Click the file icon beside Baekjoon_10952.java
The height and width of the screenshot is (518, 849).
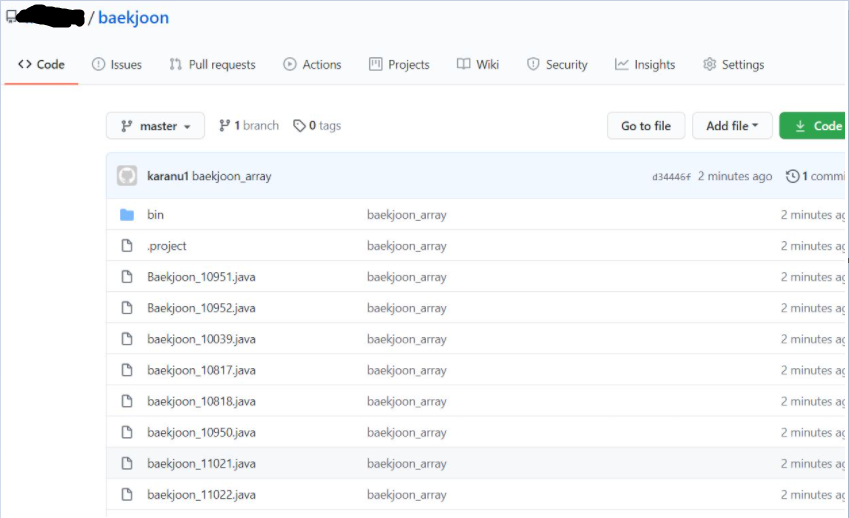pos(127,308)
